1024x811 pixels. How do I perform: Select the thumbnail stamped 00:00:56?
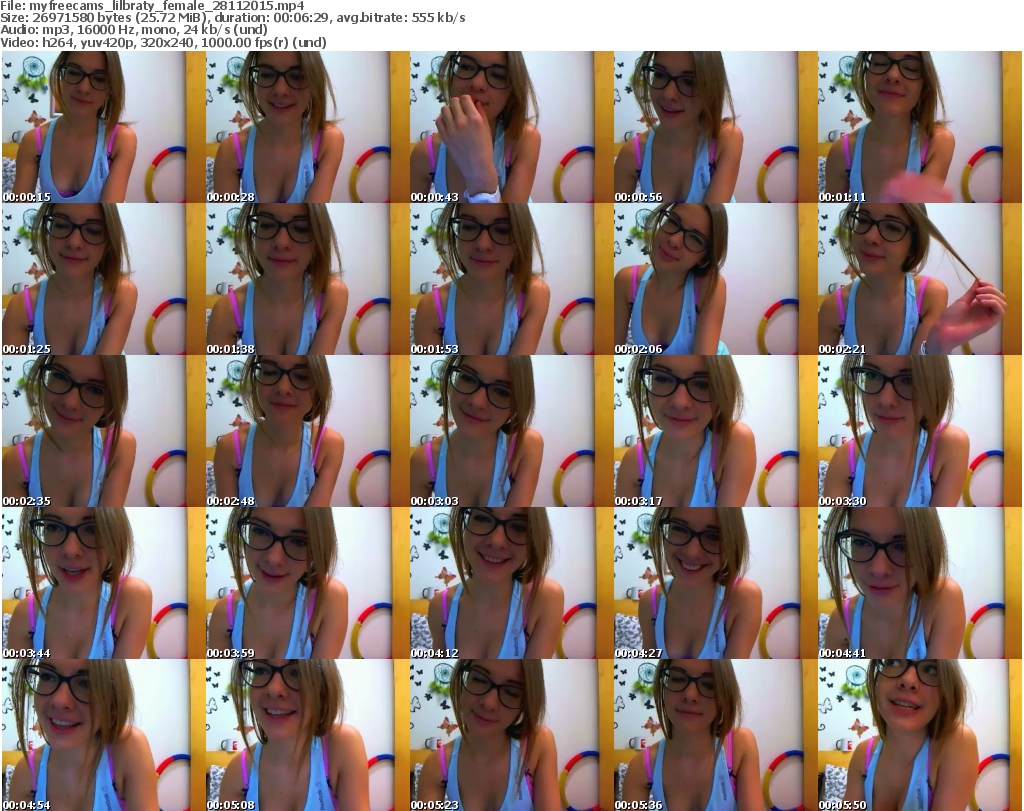click(716, 127)
